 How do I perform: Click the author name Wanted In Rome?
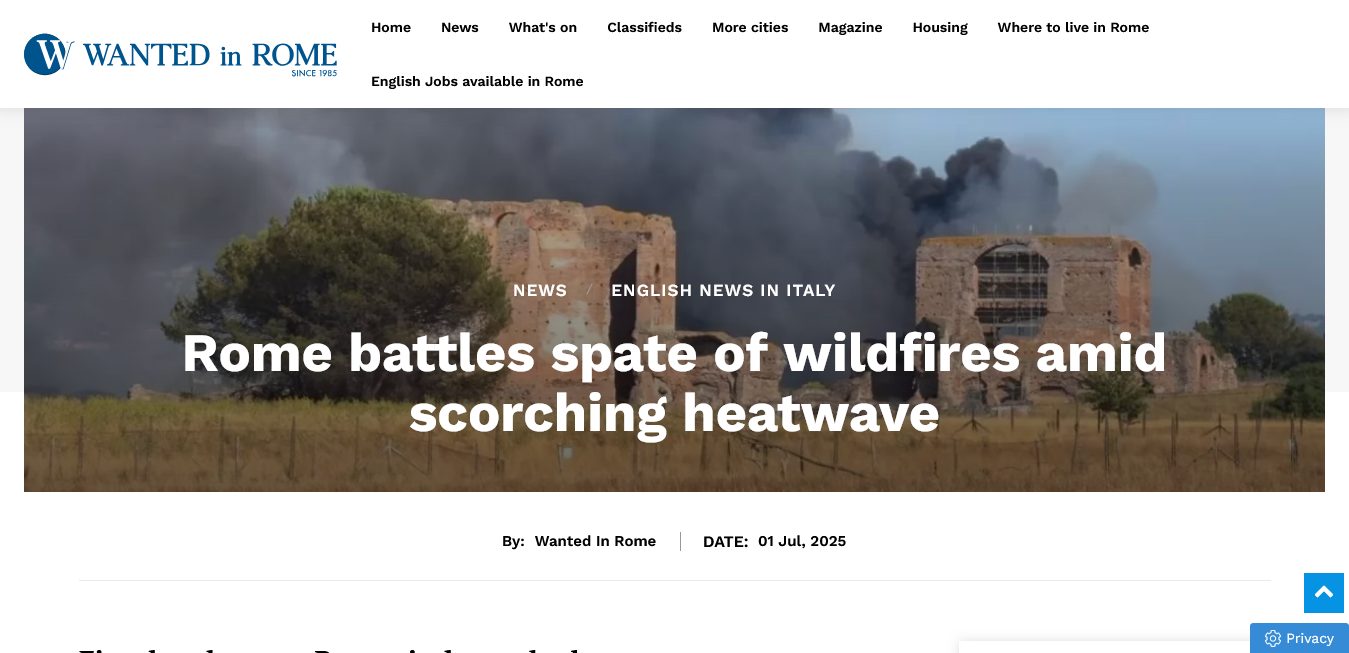click(595, 541)
